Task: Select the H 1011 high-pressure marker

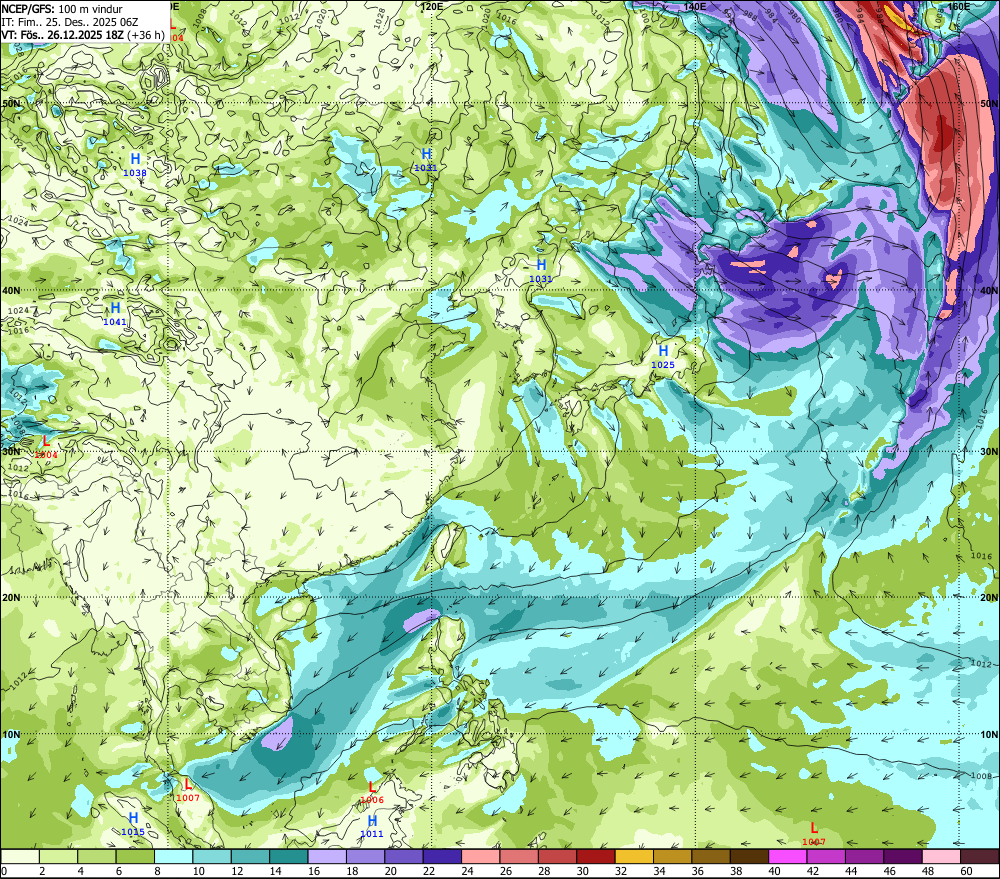Action: tap(372, 825)
